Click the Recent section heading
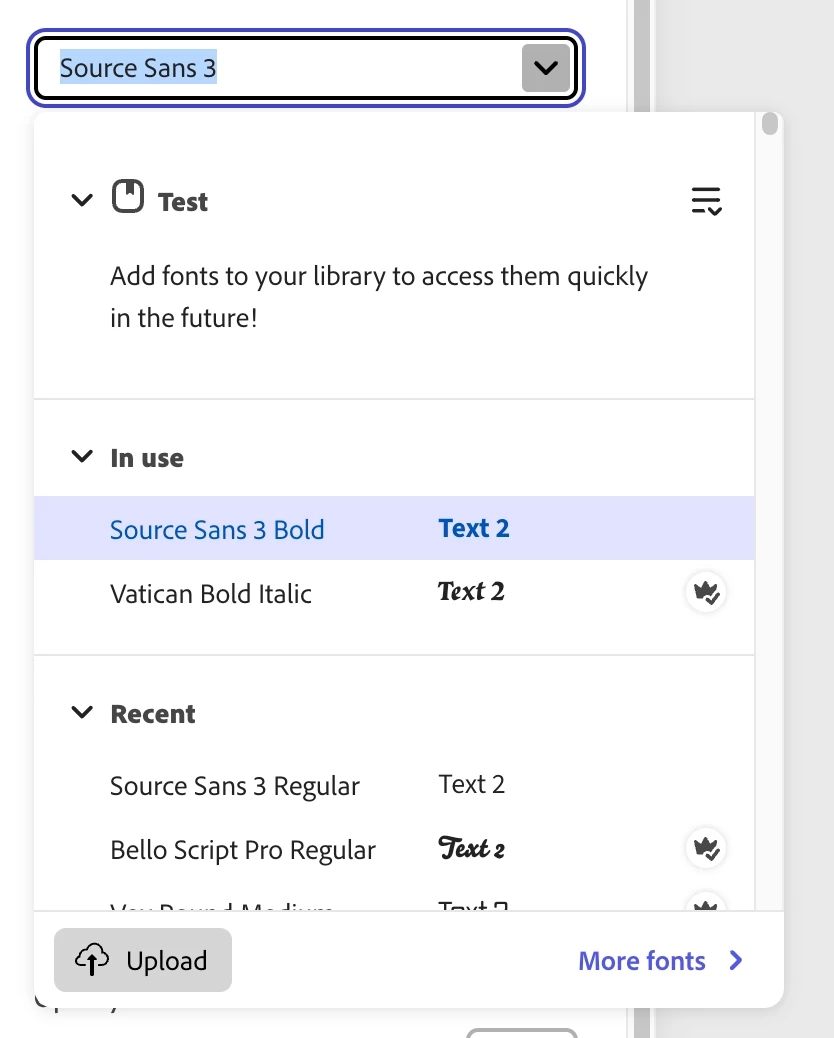Screen dimensions: 834x1038 pyautogui.click(x=153, y=714)
